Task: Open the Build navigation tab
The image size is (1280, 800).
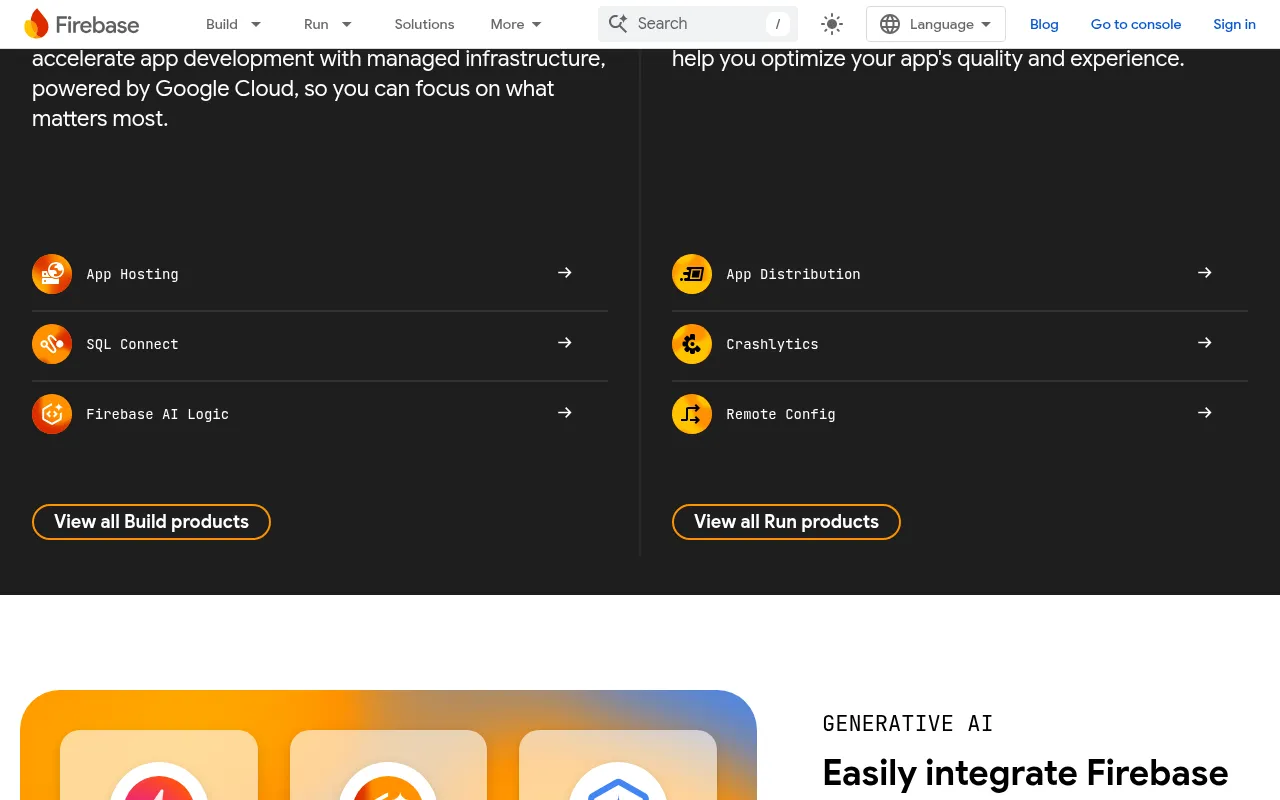Action: pos(222,24)
